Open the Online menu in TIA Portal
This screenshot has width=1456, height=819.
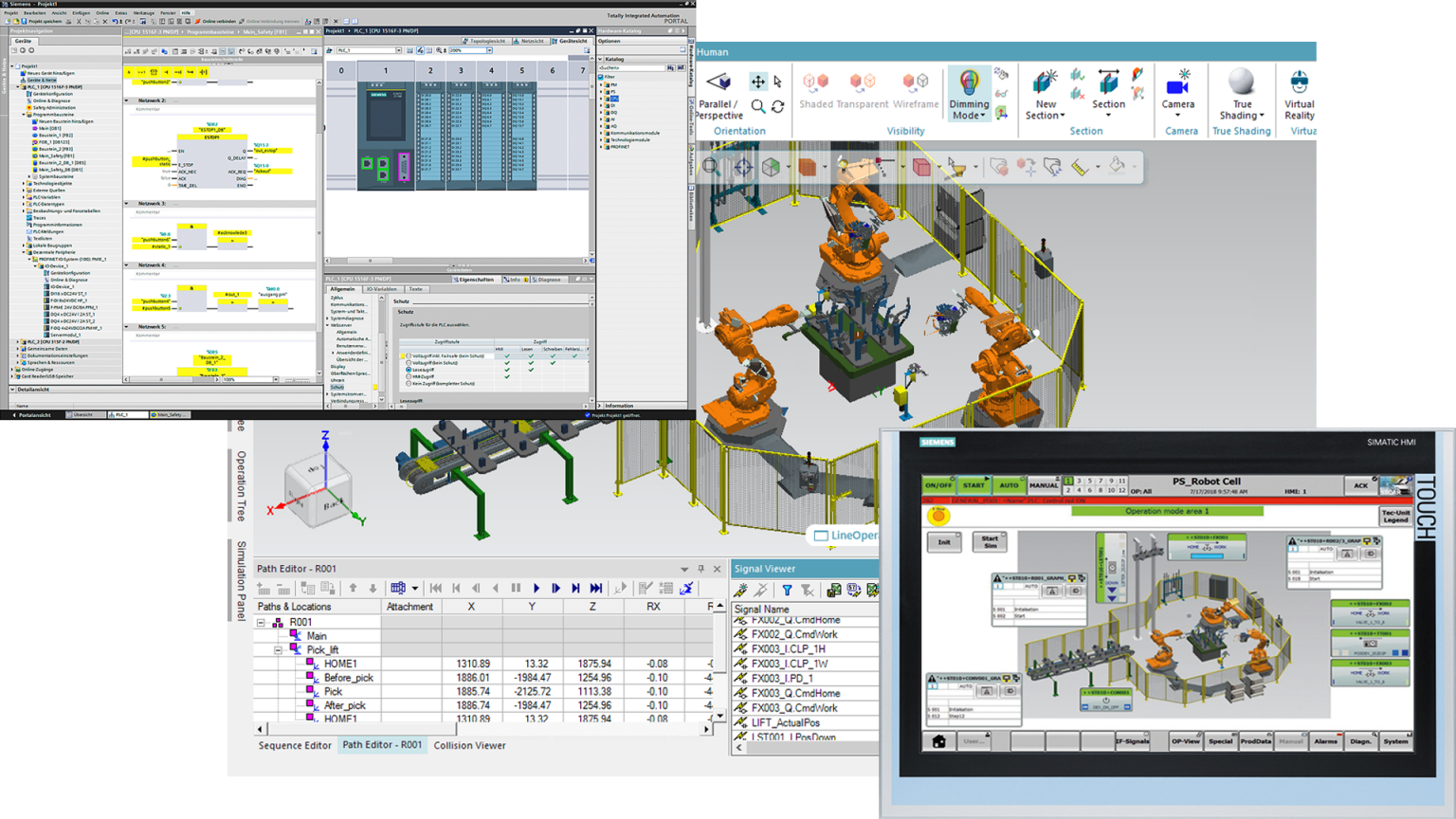[x=102, y=13]
